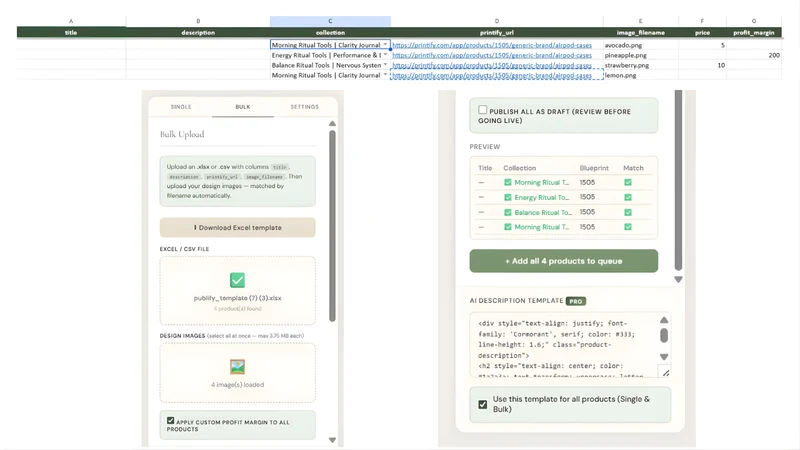Viewport: 800px width, 450px height.
Task: Click the template textarea scrollbar thumb
Action: tap(664, 335)
